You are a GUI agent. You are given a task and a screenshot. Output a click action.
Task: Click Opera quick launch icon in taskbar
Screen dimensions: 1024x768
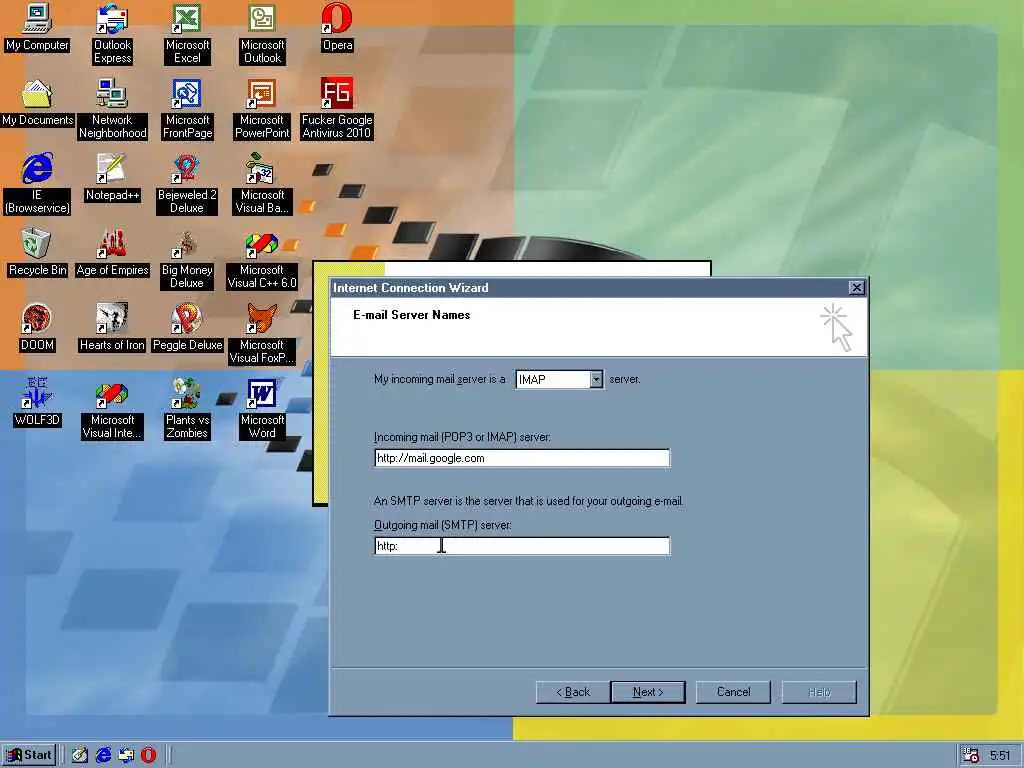click(x=149, y=755)
